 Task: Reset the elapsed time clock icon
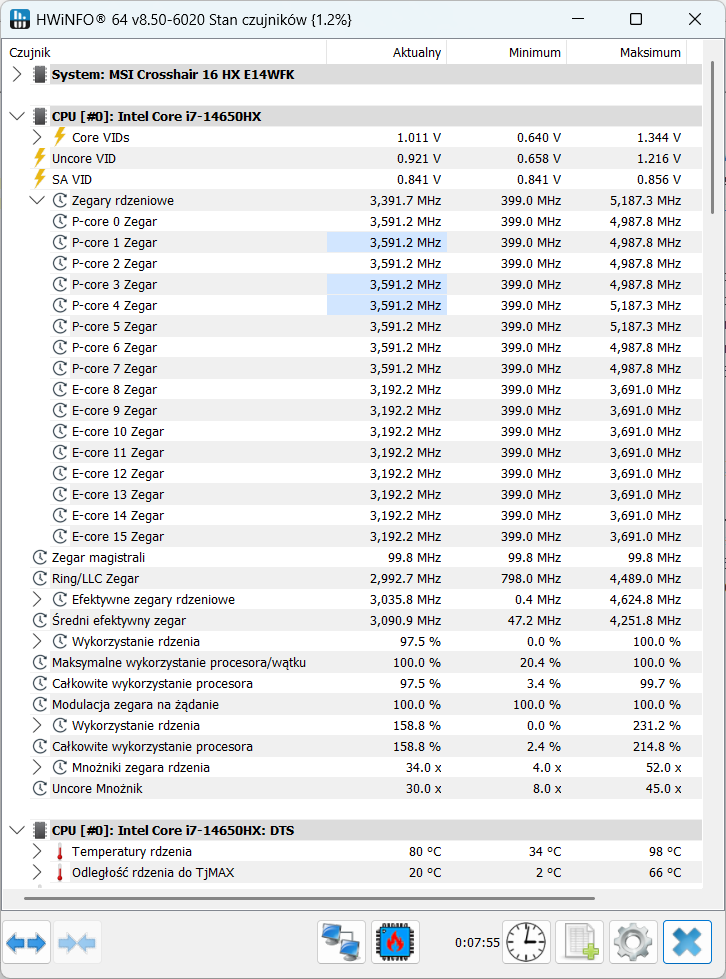tap(526, 942)
